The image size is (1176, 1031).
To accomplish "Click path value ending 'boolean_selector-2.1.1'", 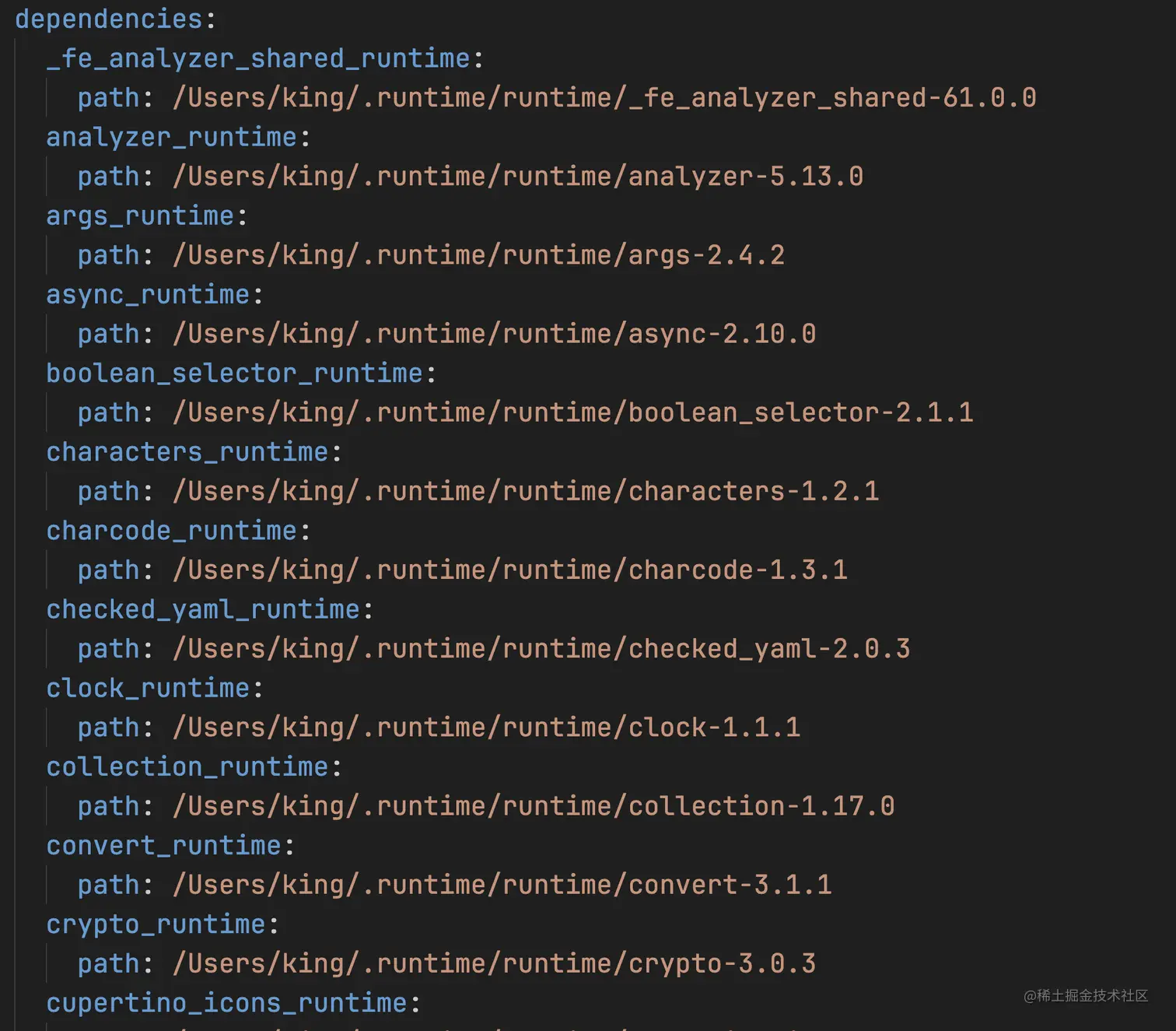I will pos(573,412).
